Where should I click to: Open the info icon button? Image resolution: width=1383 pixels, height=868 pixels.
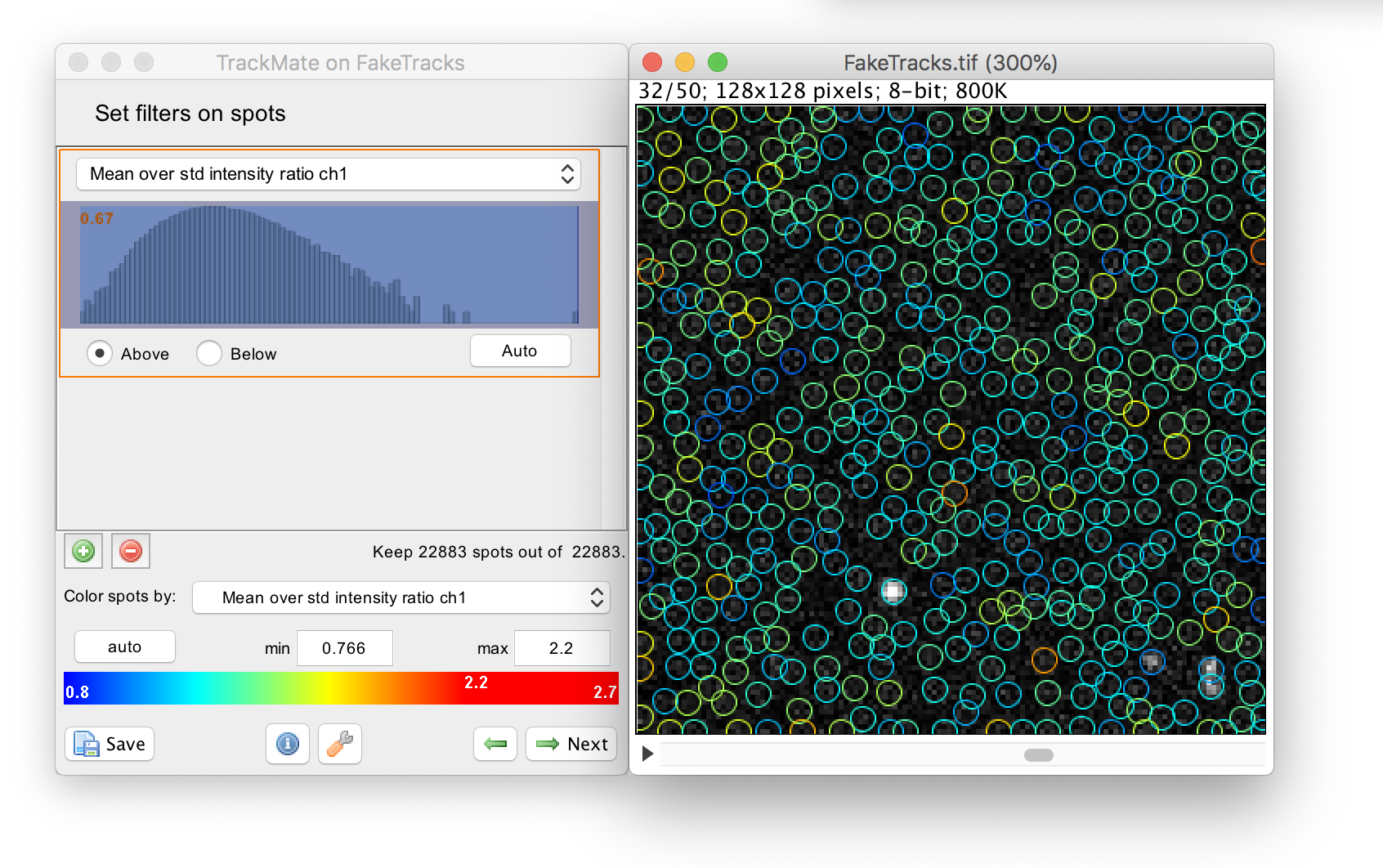click(288, 744)
